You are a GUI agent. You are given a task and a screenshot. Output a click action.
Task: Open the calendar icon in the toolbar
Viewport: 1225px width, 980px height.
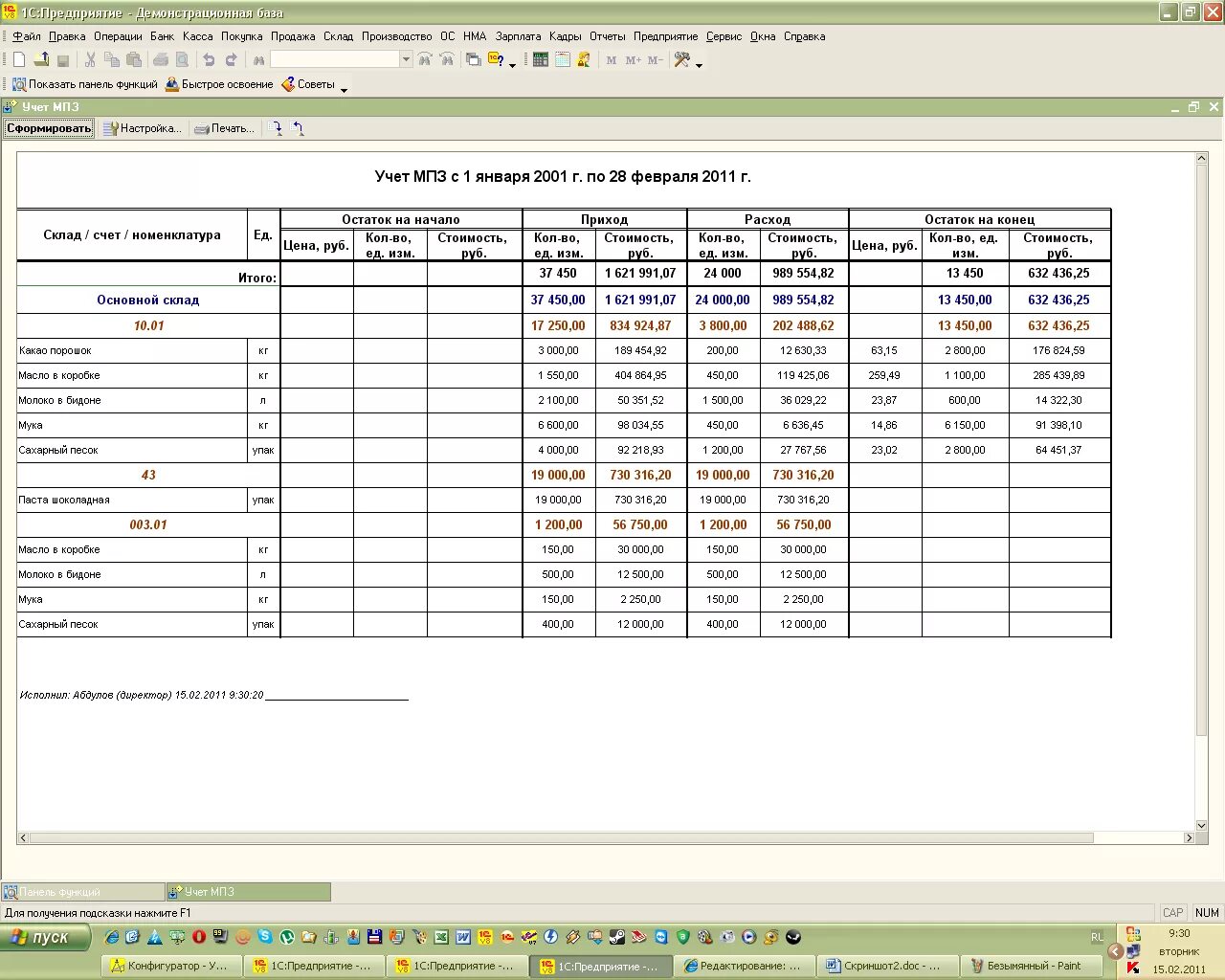[563, 59]
